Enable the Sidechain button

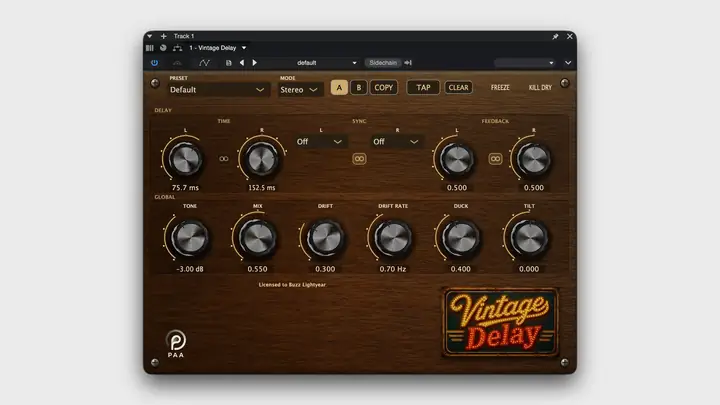(382, 63)
